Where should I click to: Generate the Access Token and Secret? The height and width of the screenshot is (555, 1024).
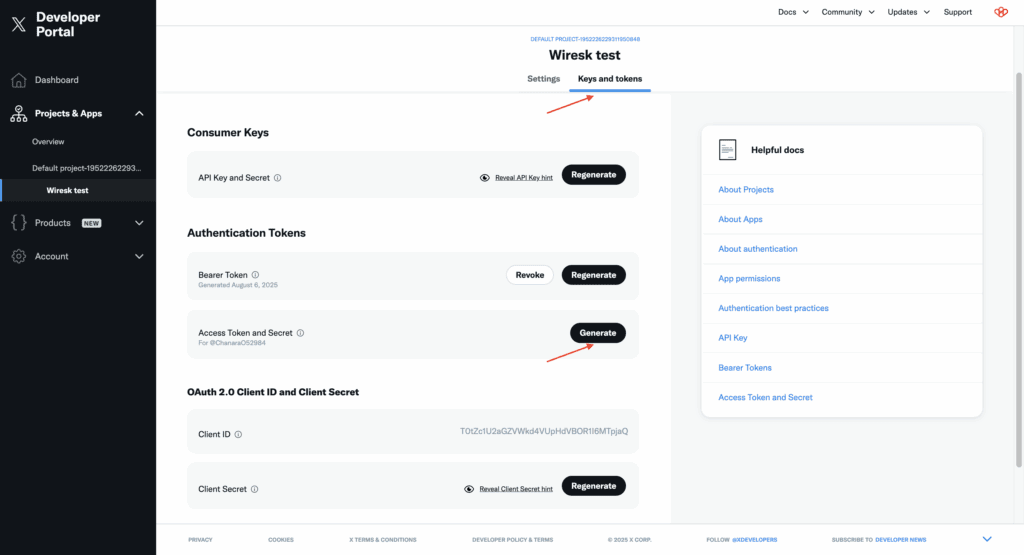[x=598, y=333]
